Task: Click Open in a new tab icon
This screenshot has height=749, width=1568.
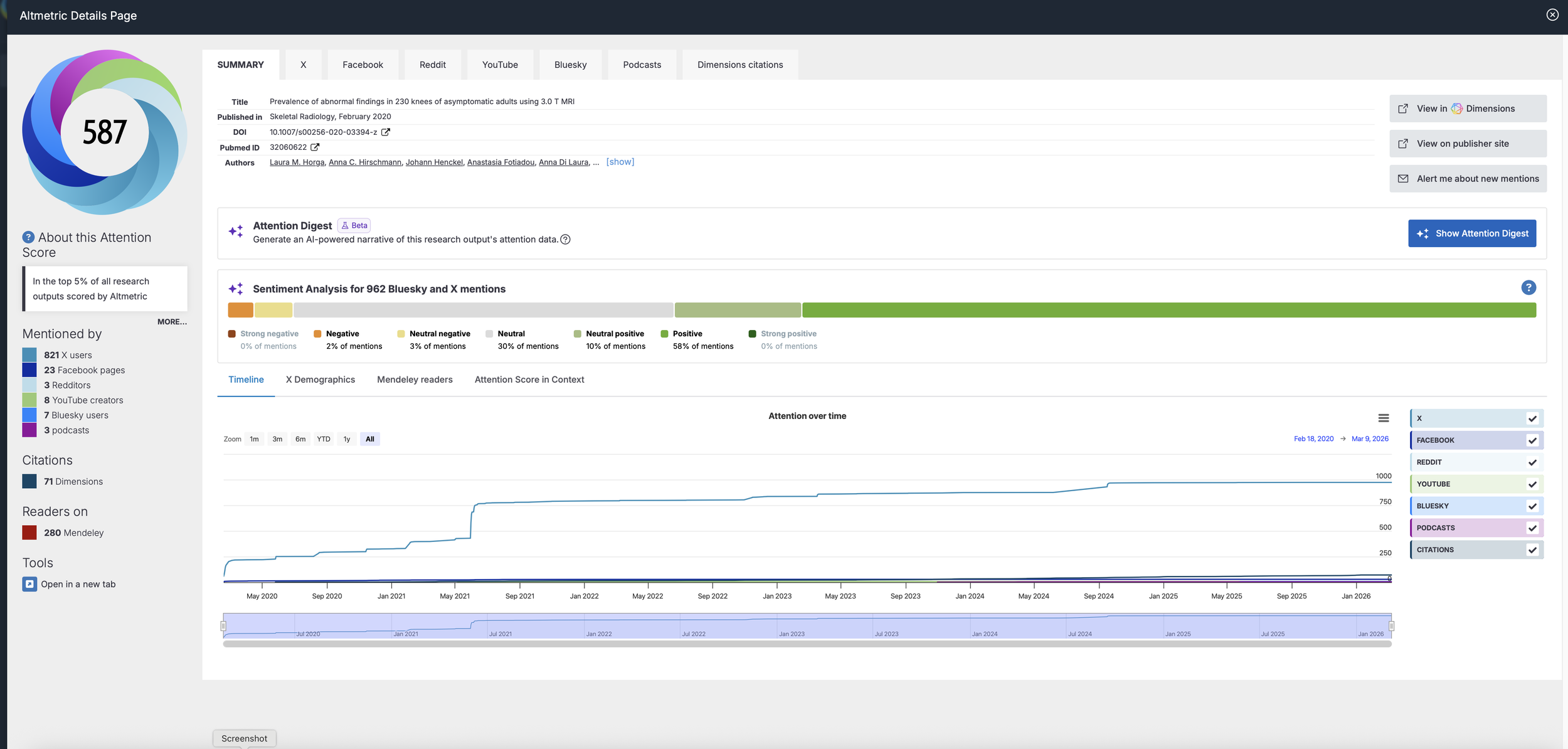Action: (29, 585)
